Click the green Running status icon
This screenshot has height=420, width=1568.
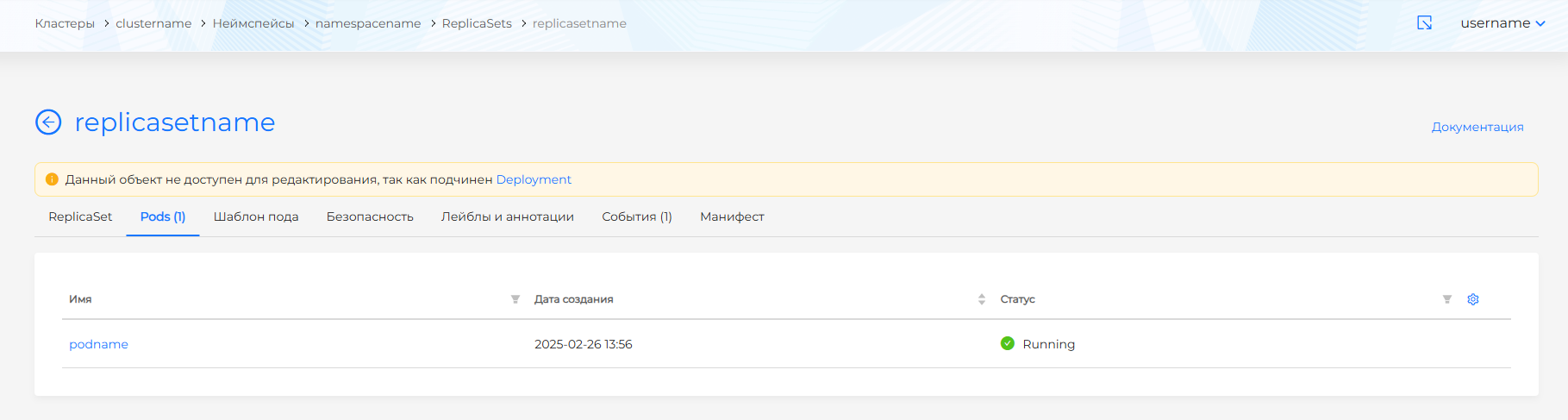1007,343
